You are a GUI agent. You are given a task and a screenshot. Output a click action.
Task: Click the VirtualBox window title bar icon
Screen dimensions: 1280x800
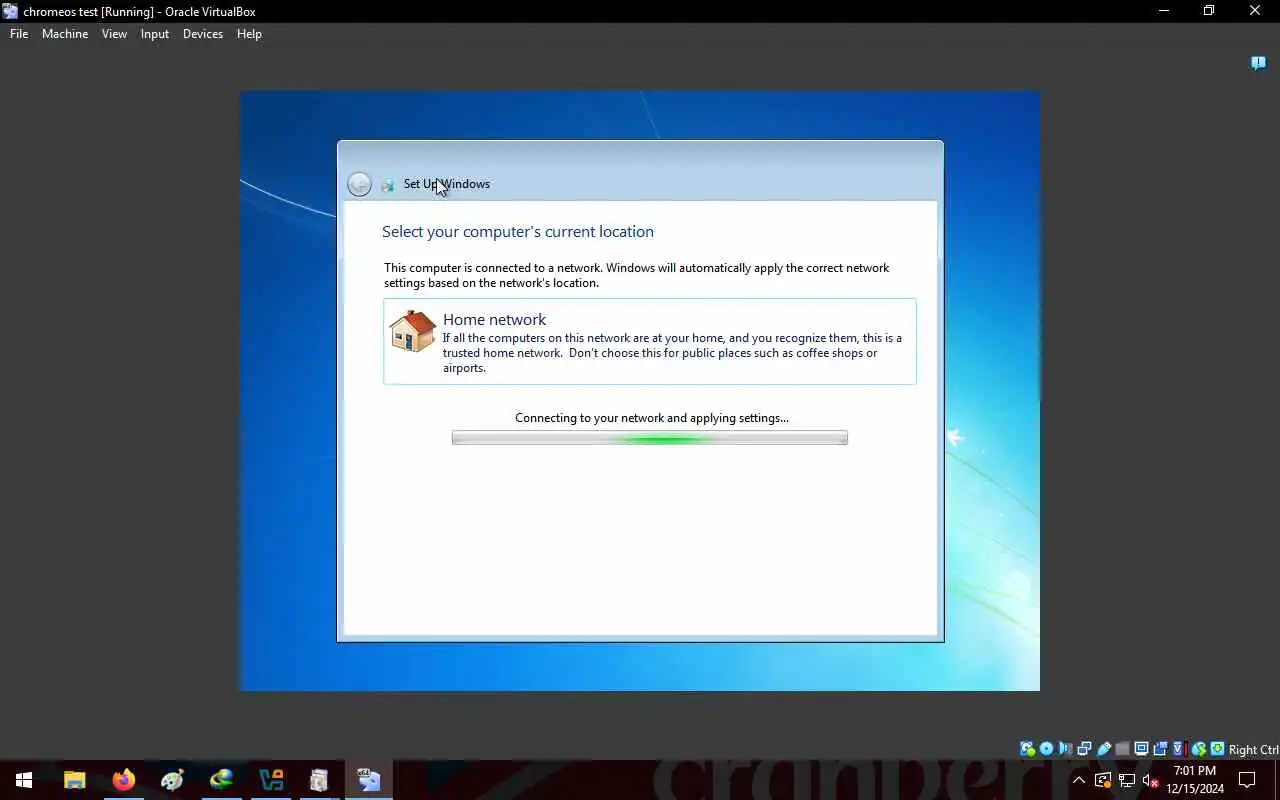pyautogui.click(x=11, y=12)
